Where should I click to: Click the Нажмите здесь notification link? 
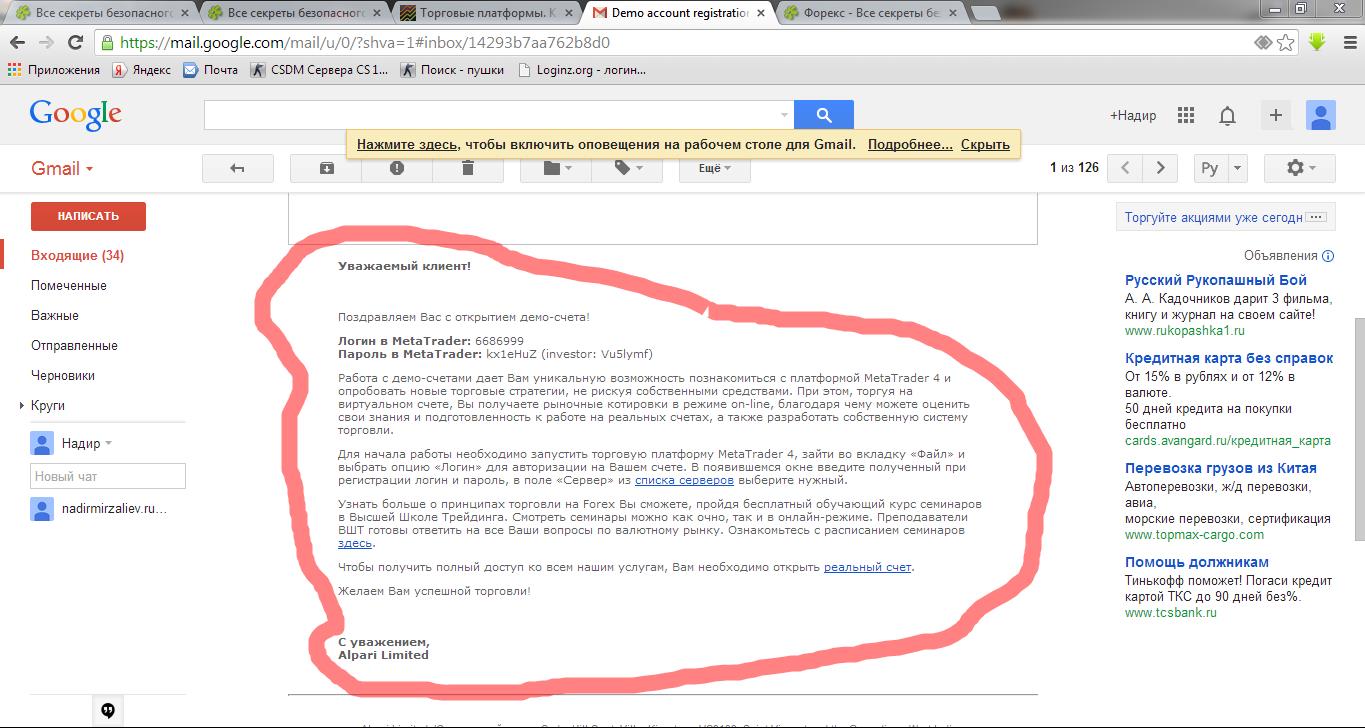click(x=406, y=144)
